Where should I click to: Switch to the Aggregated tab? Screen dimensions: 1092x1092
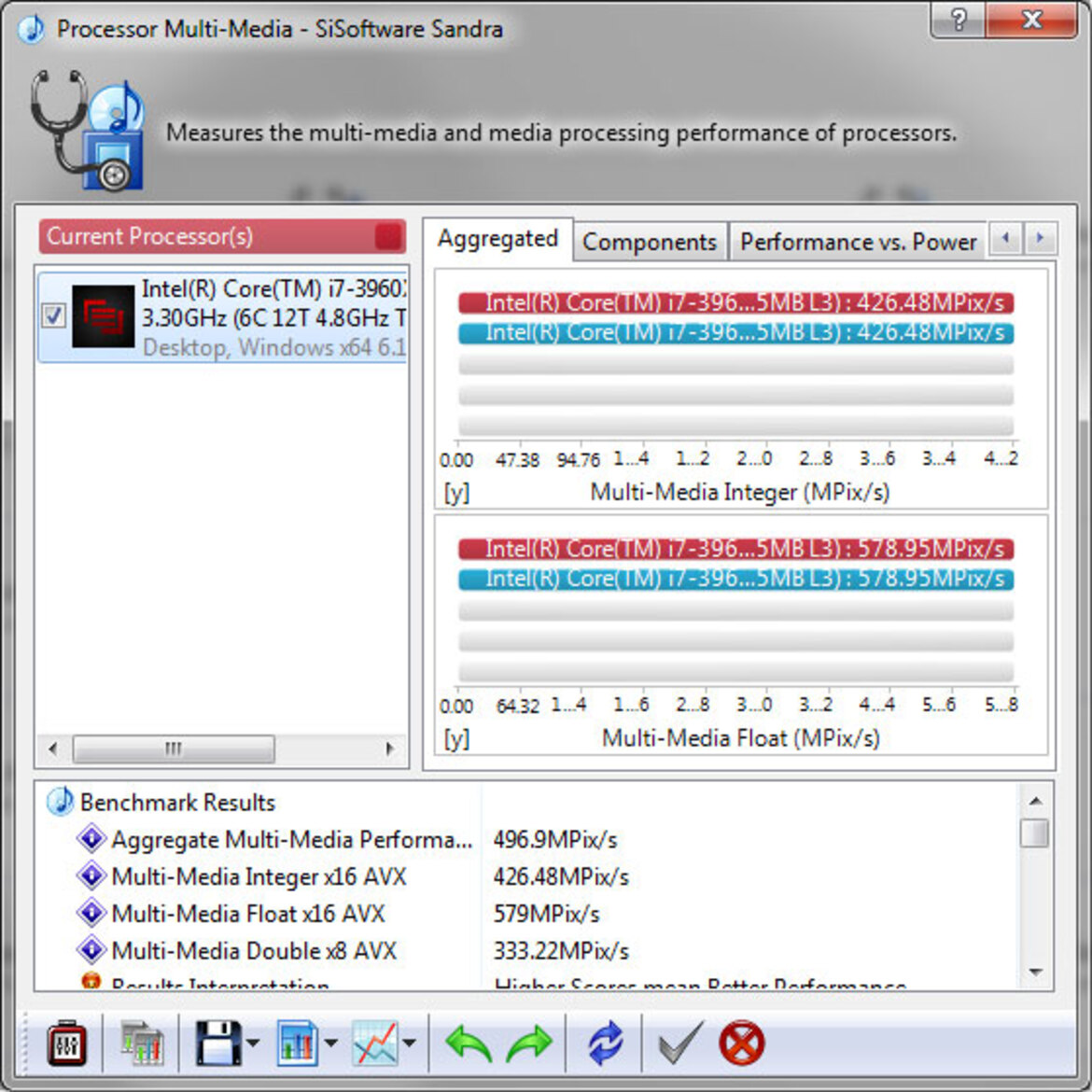click(498, 239)
